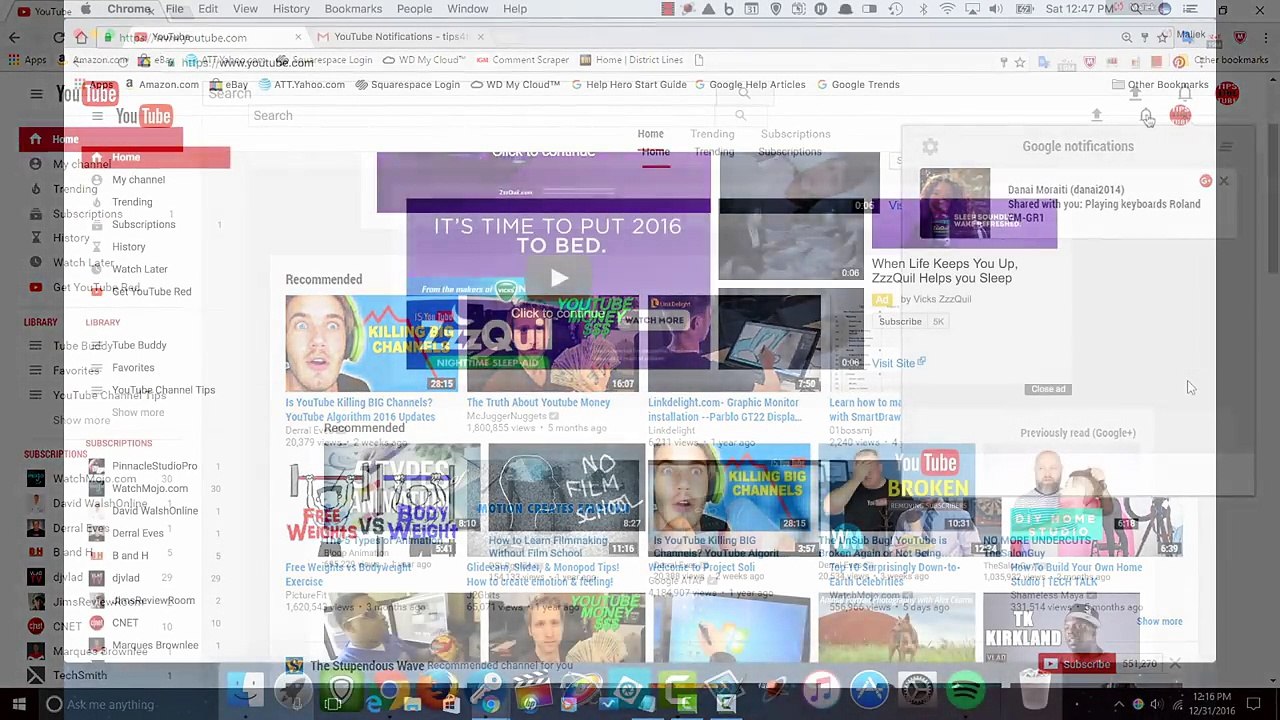Open the red channel avatar account menu

point(1180,116)
